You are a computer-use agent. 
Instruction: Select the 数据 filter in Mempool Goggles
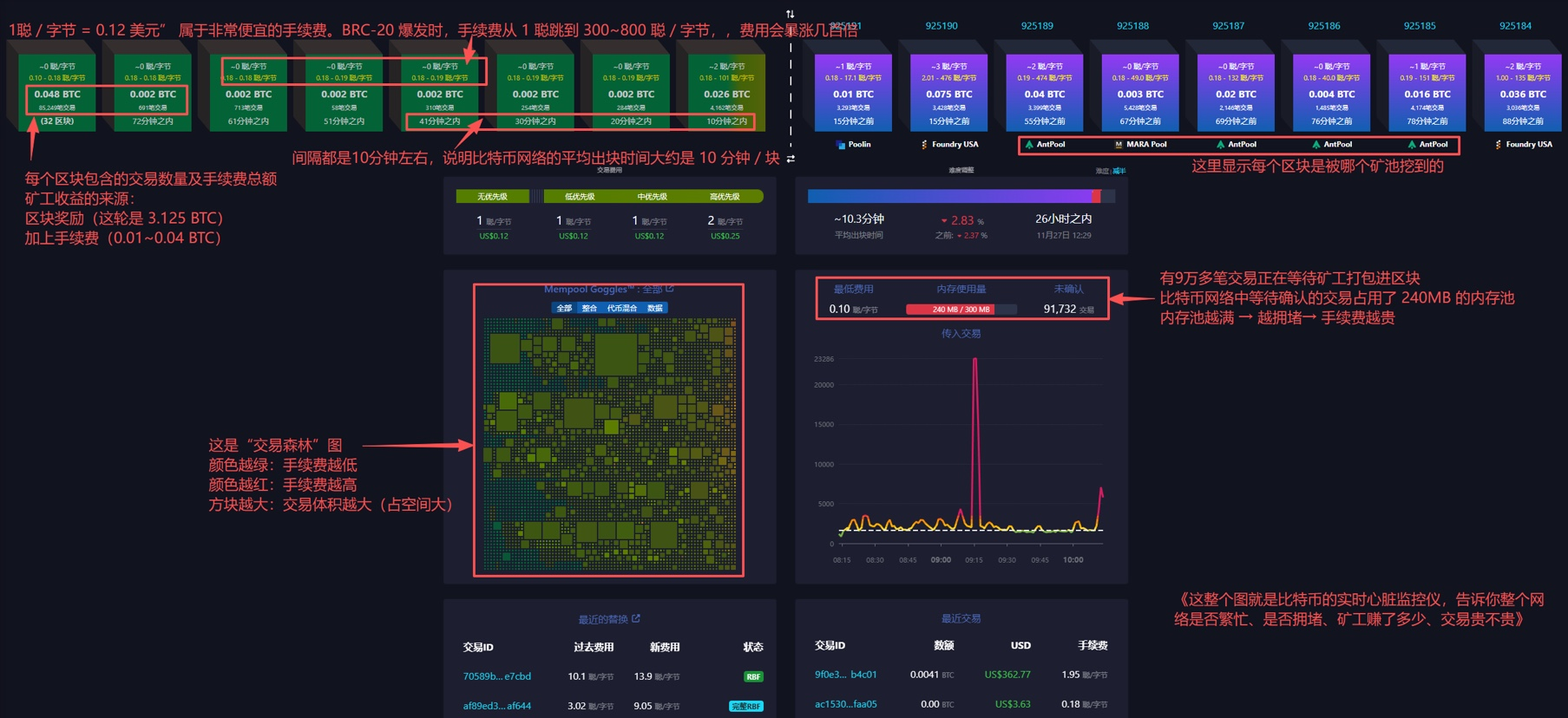[654, 308]
